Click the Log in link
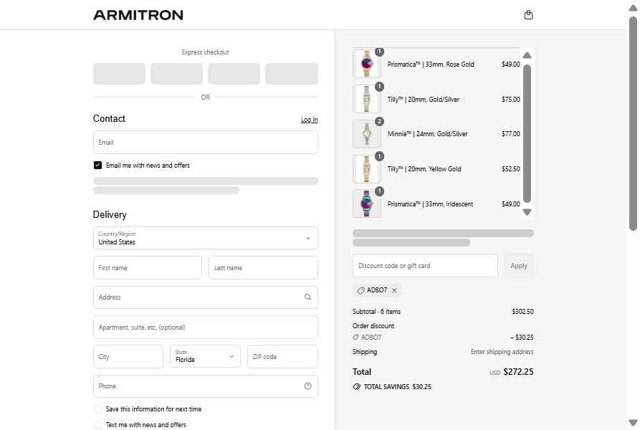Viewport: 640px width, 430px height. 309,120
